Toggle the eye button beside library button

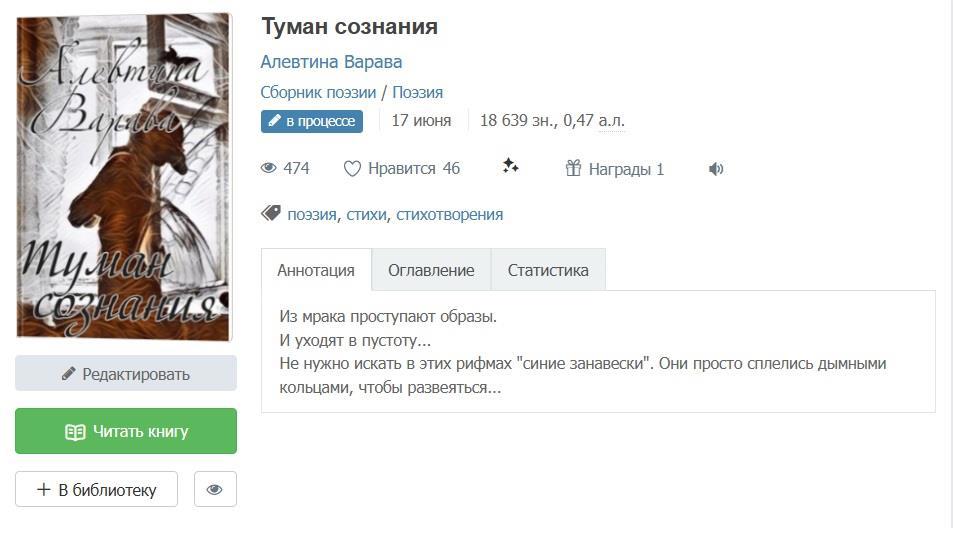pyautogui.click(x=215, y=489)
